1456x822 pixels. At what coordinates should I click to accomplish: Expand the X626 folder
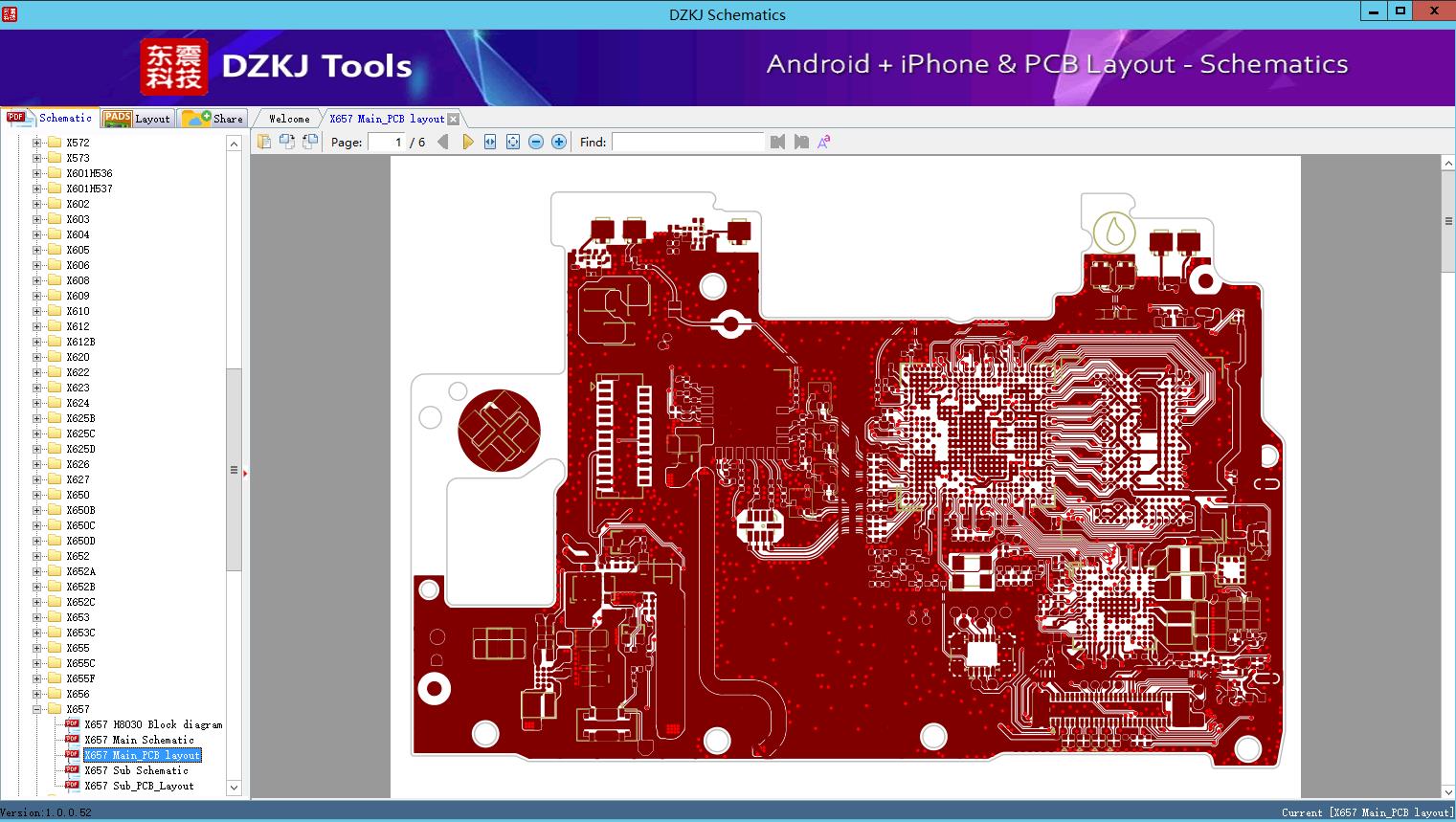click(x=37, y=464)
